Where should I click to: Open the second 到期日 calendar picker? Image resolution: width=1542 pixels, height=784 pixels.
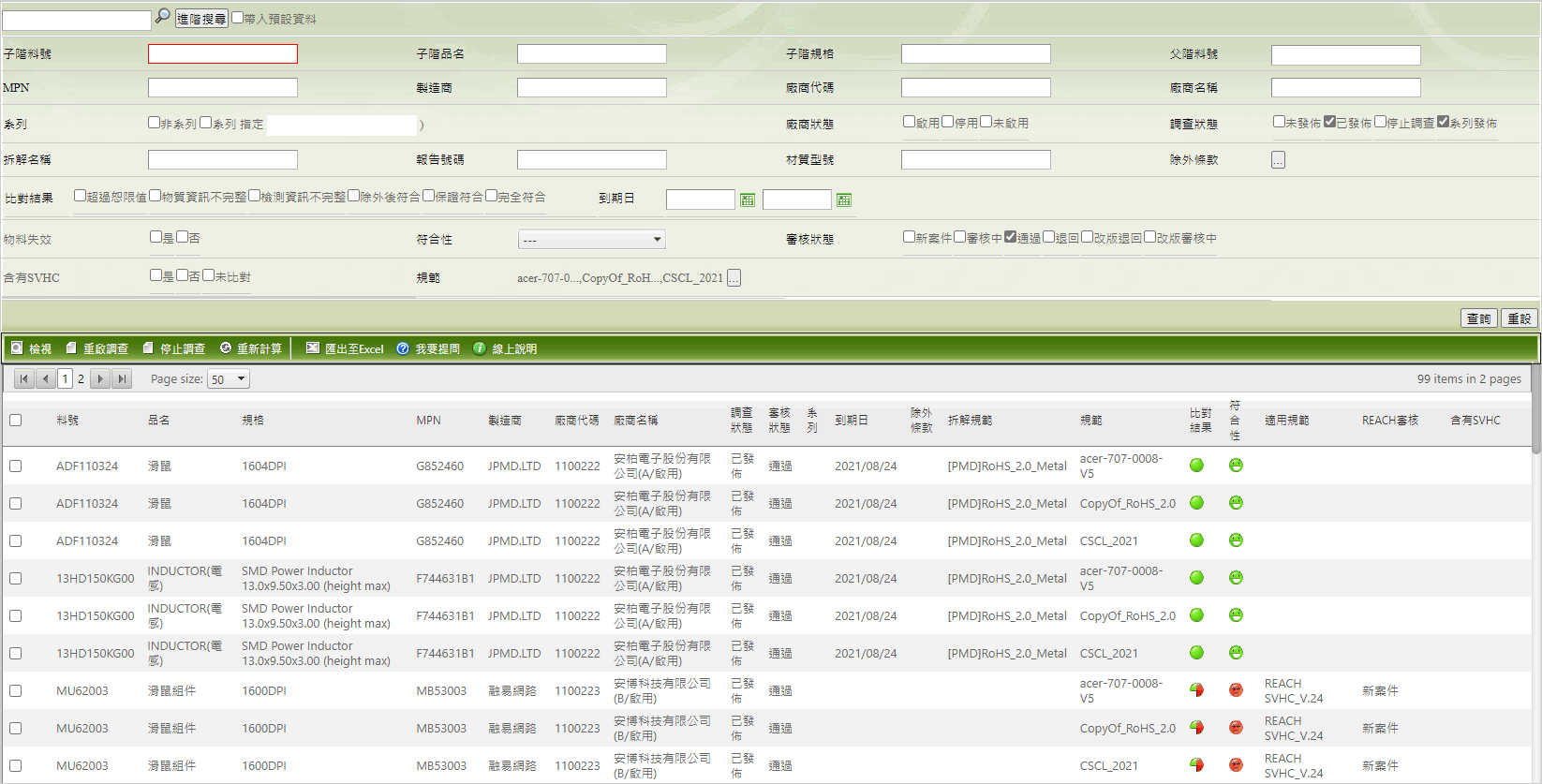(x=844, y=200)
